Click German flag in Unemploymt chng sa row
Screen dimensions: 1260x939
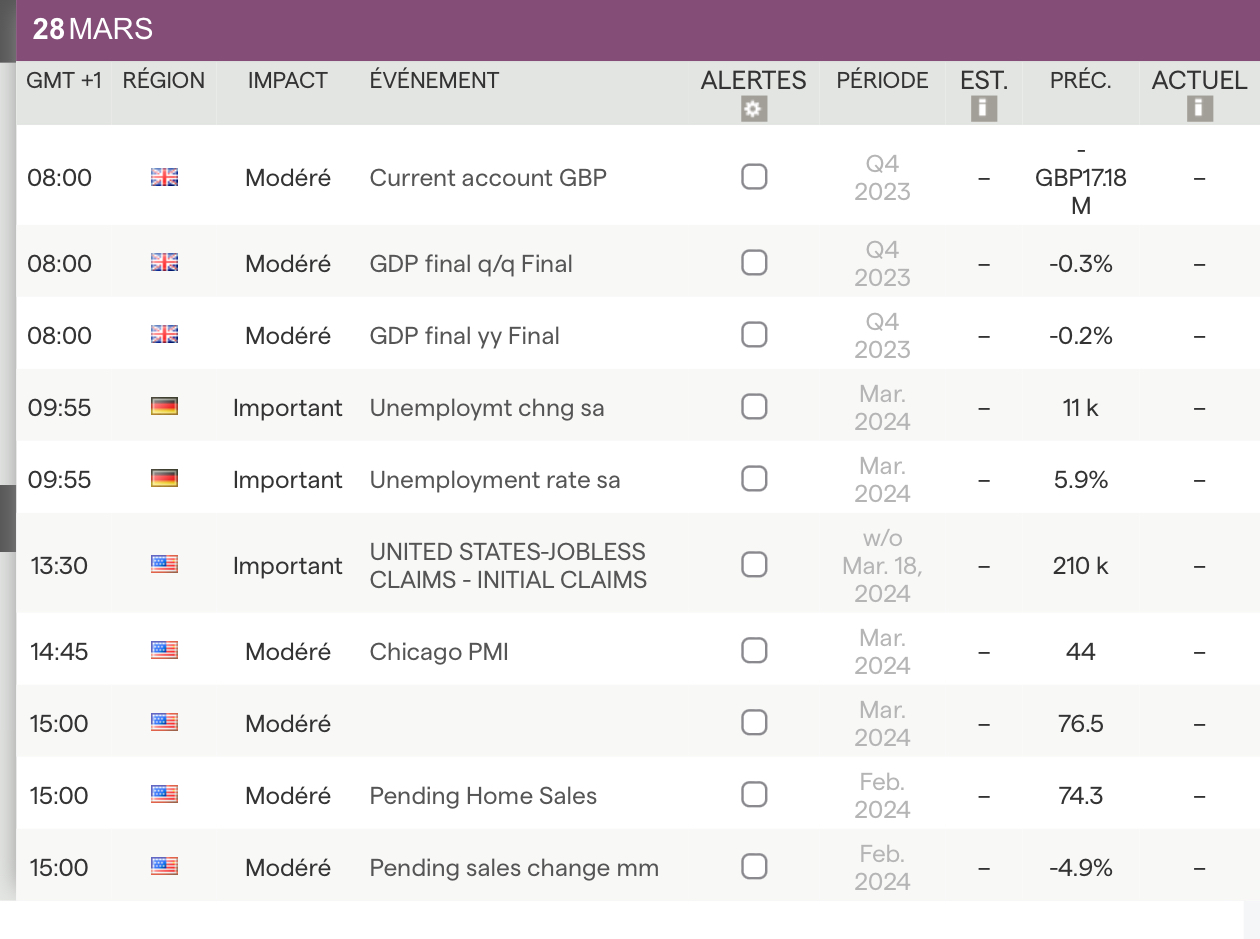164,407
